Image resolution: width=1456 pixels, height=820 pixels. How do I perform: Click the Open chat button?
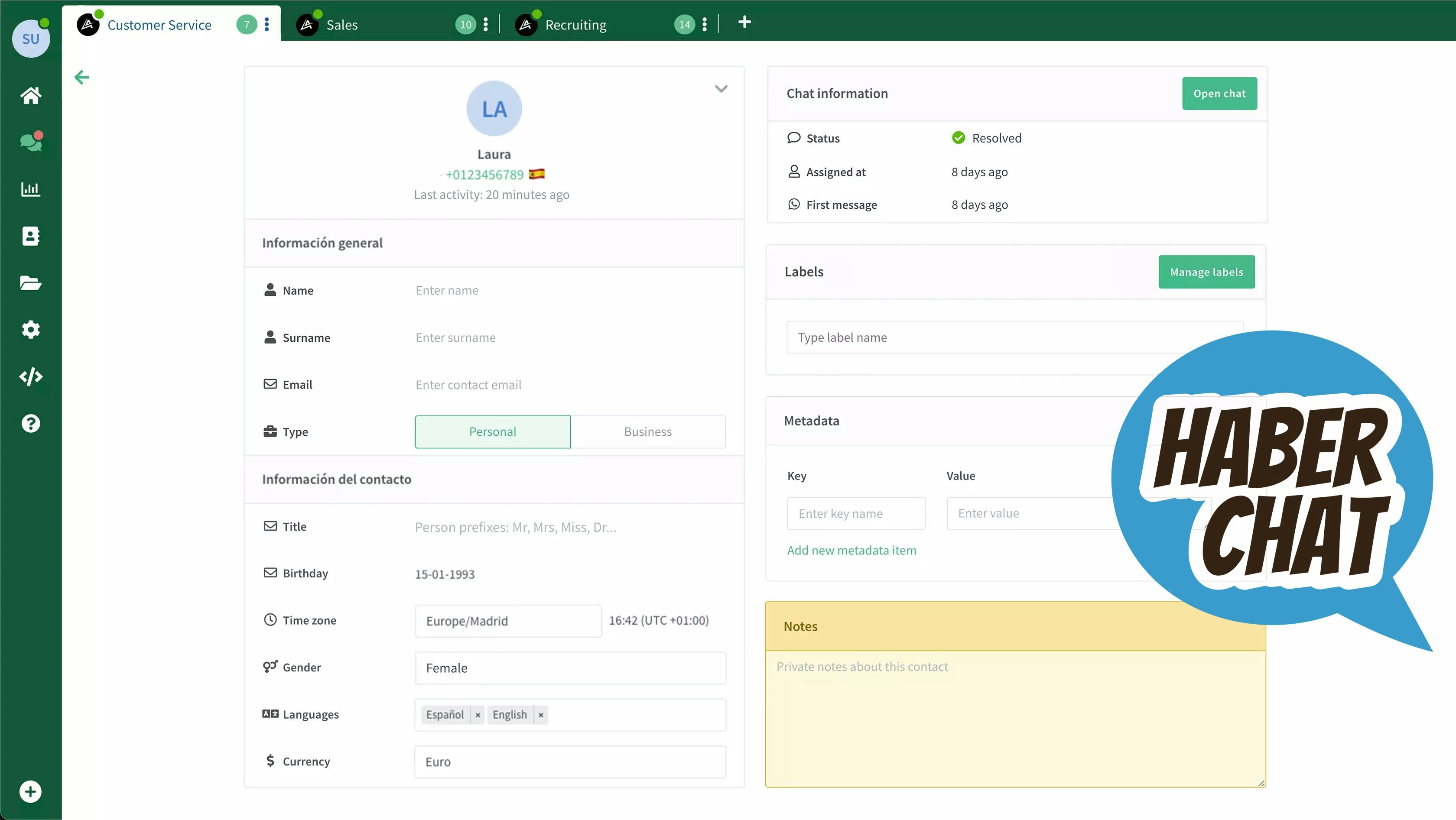click(x=1219, y=94)
